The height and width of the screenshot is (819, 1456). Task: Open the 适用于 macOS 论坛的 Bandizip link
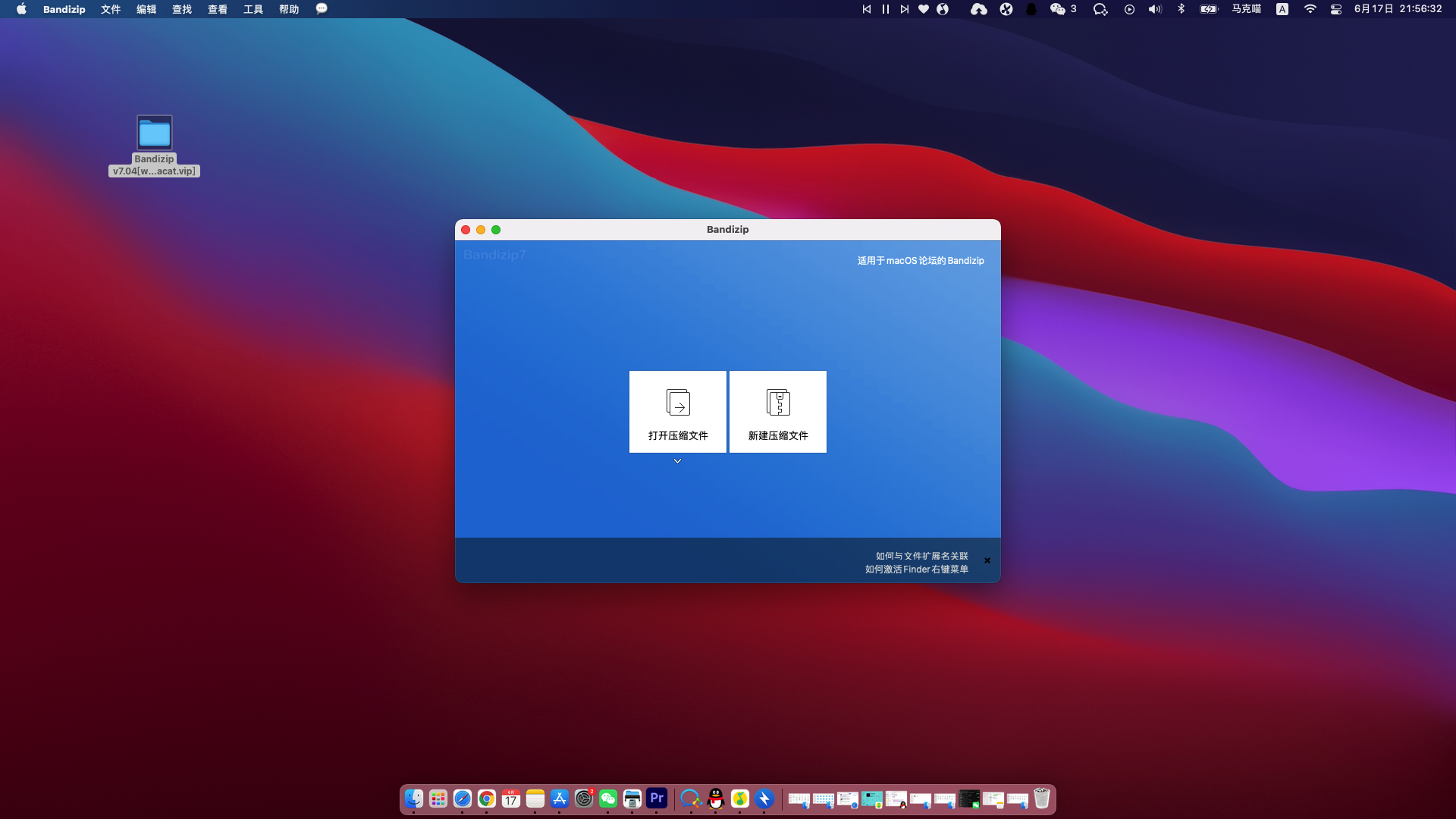[920, 260]
